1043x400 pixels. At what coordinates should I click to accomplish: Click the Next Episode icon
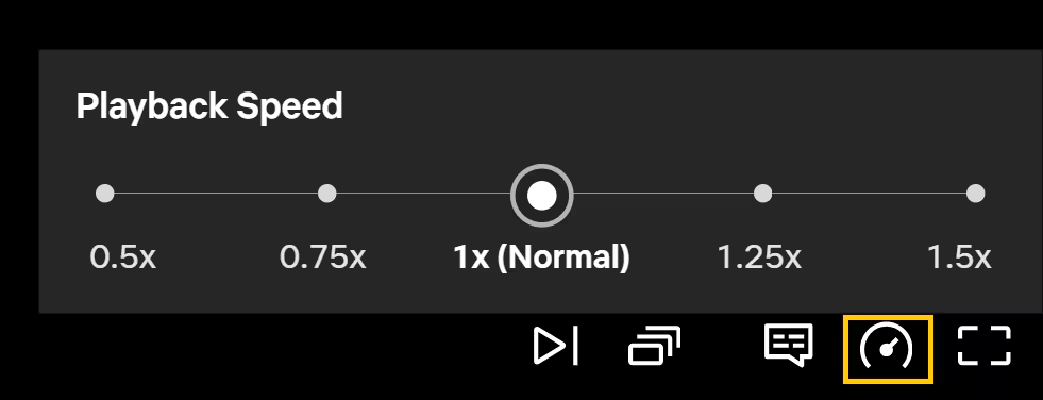[556, 346]
